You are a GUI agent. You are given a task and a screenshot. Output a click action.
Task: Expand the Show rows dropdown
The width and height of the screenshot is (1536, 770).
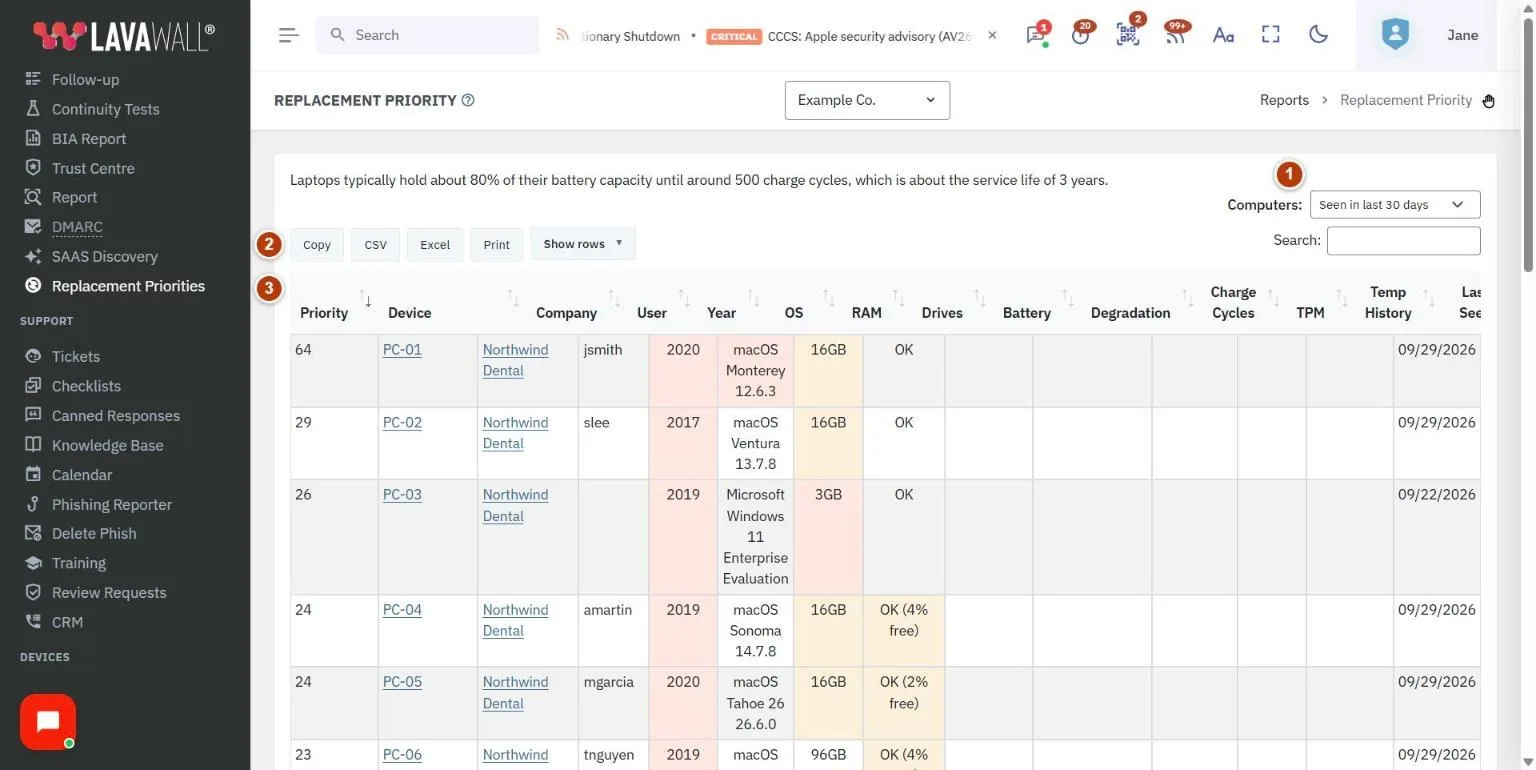[583, 244]
